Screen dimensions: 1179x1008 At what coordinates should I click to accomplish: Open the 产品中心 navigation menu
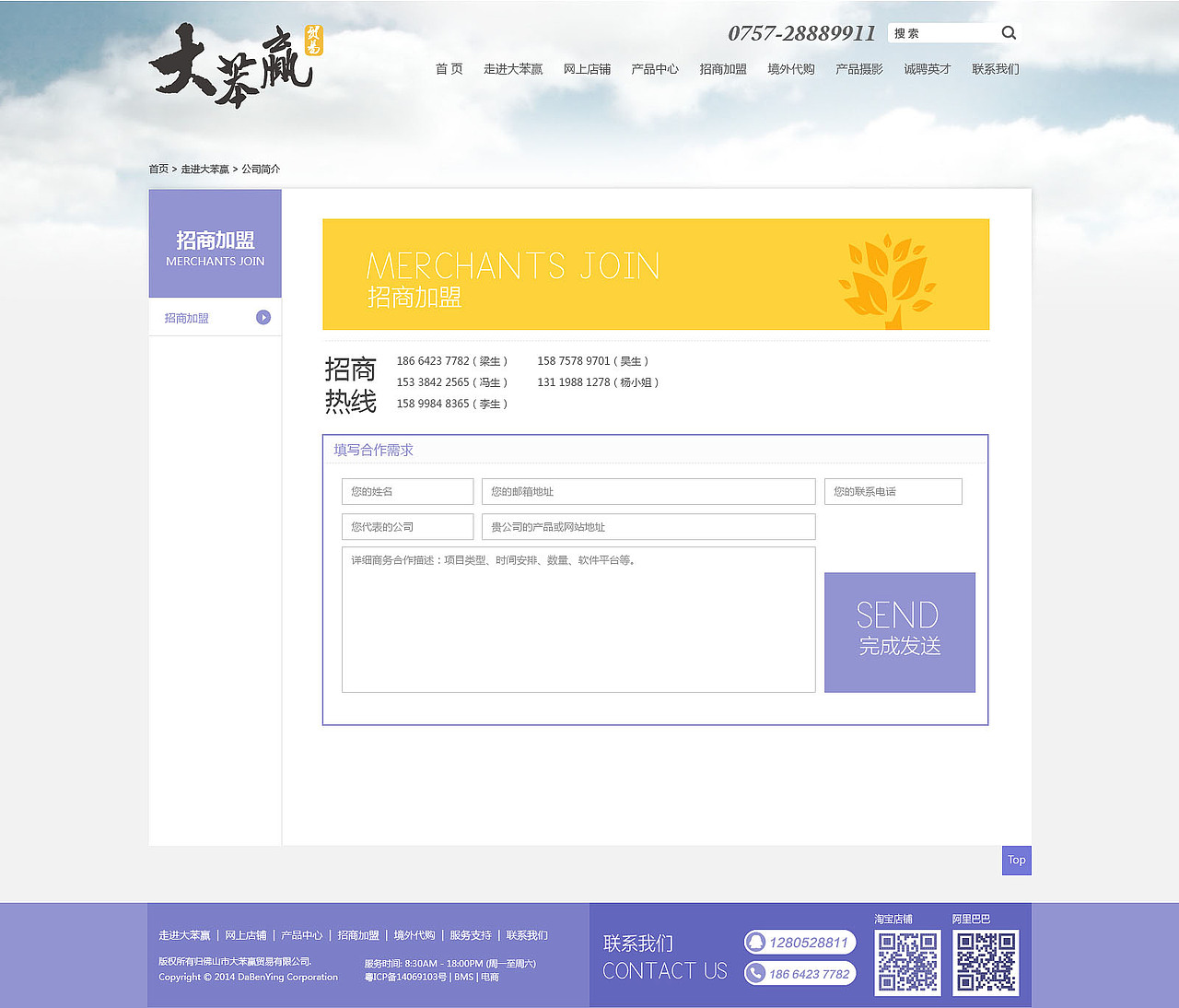click(654, 68)
